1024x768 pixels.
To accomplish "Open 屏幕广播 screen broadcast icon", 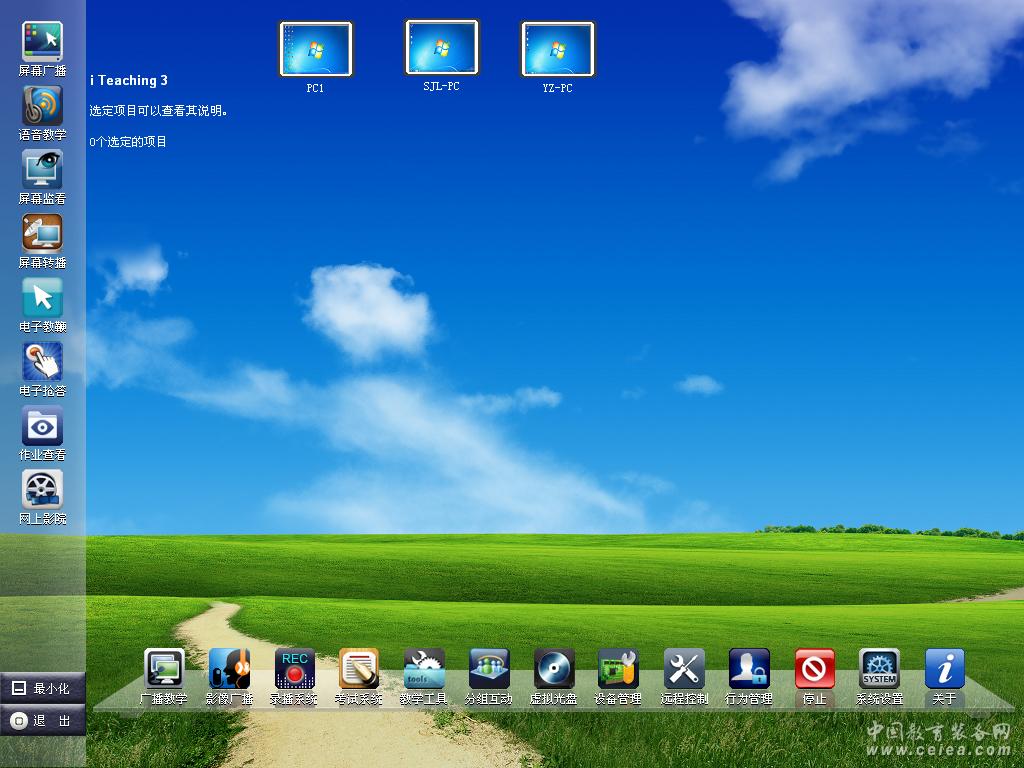I will click(x=42, y=42).
